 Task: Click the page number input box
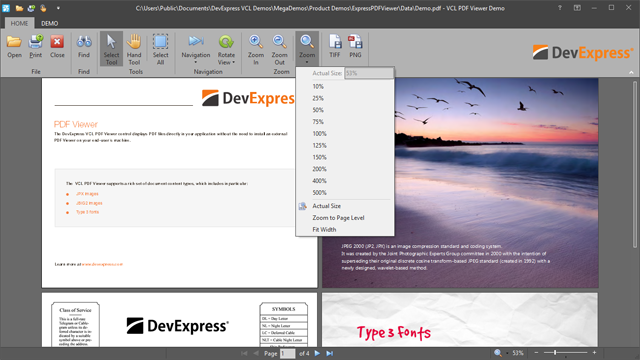click(288, 353)
